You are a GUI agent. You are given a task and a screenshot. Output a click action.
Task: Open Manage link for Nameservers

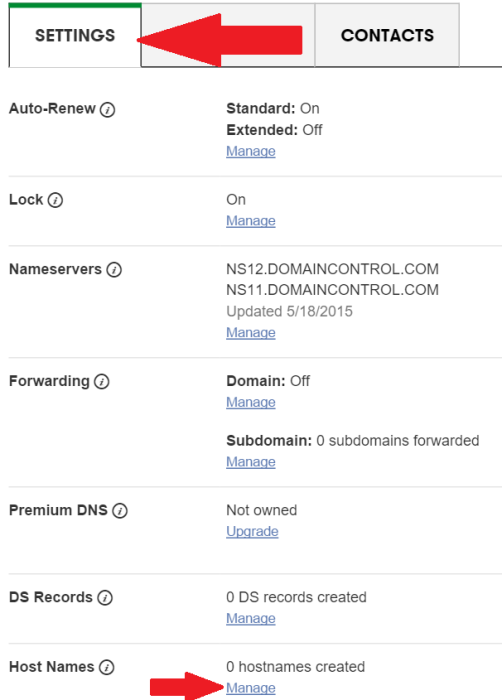(251, 333)
